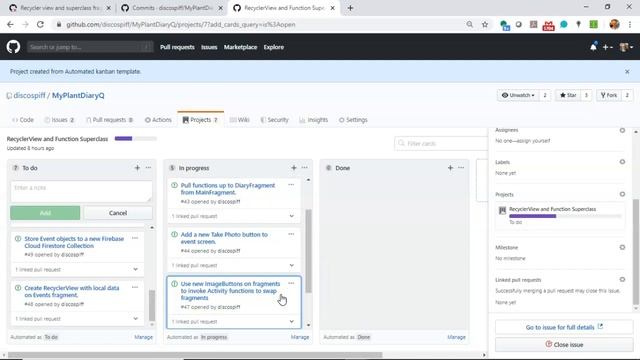
Task: Click Manage automation for Done column
Action: click(x=456, y=337)
